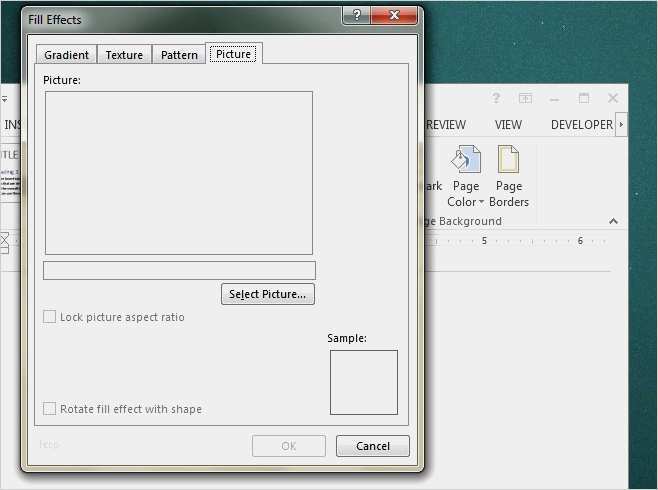Open the Pattern tab
The height and width of the screenshot is (490, 658).
point(179,55)
